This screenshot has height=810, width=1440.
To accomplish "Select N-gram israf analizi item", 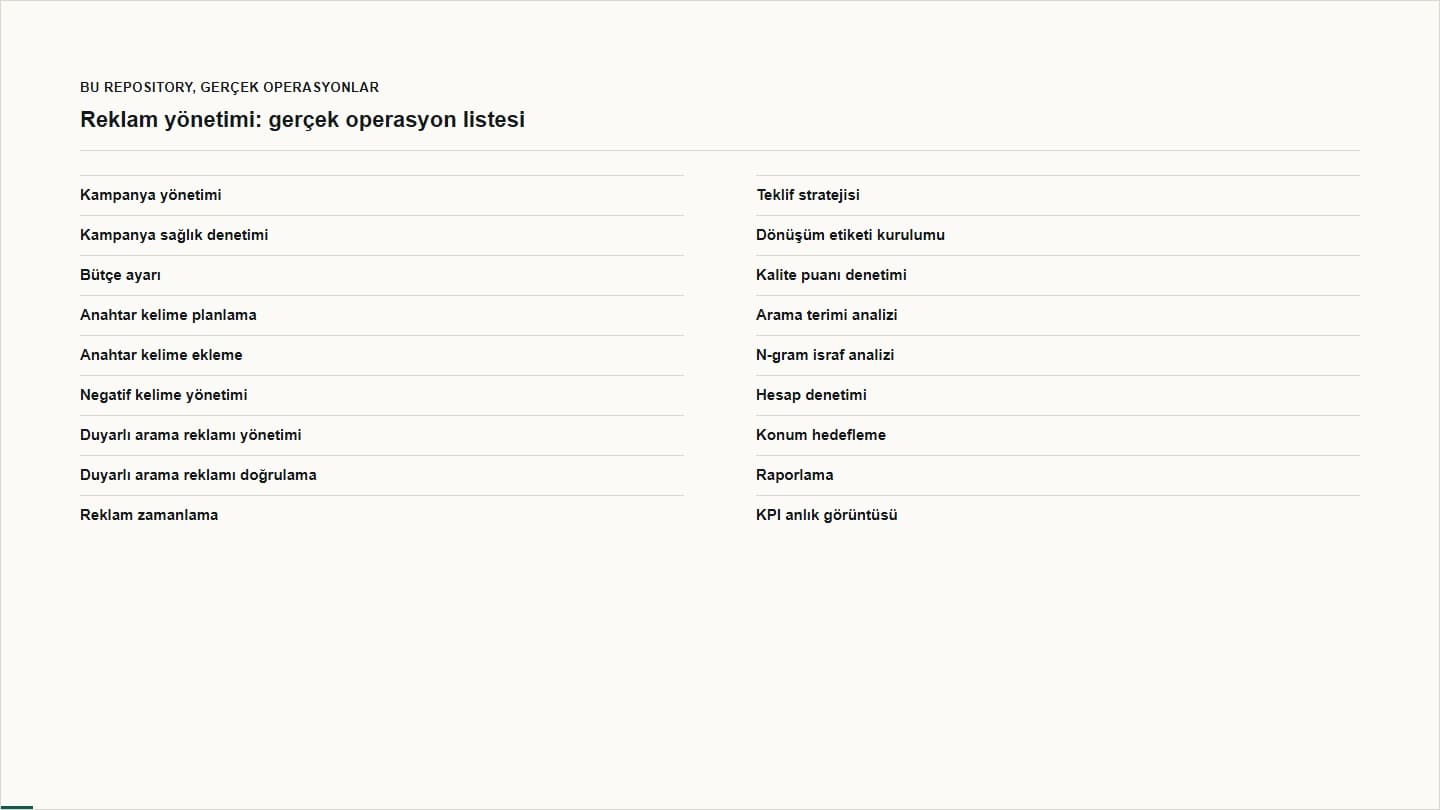I will coord(1058,355).
